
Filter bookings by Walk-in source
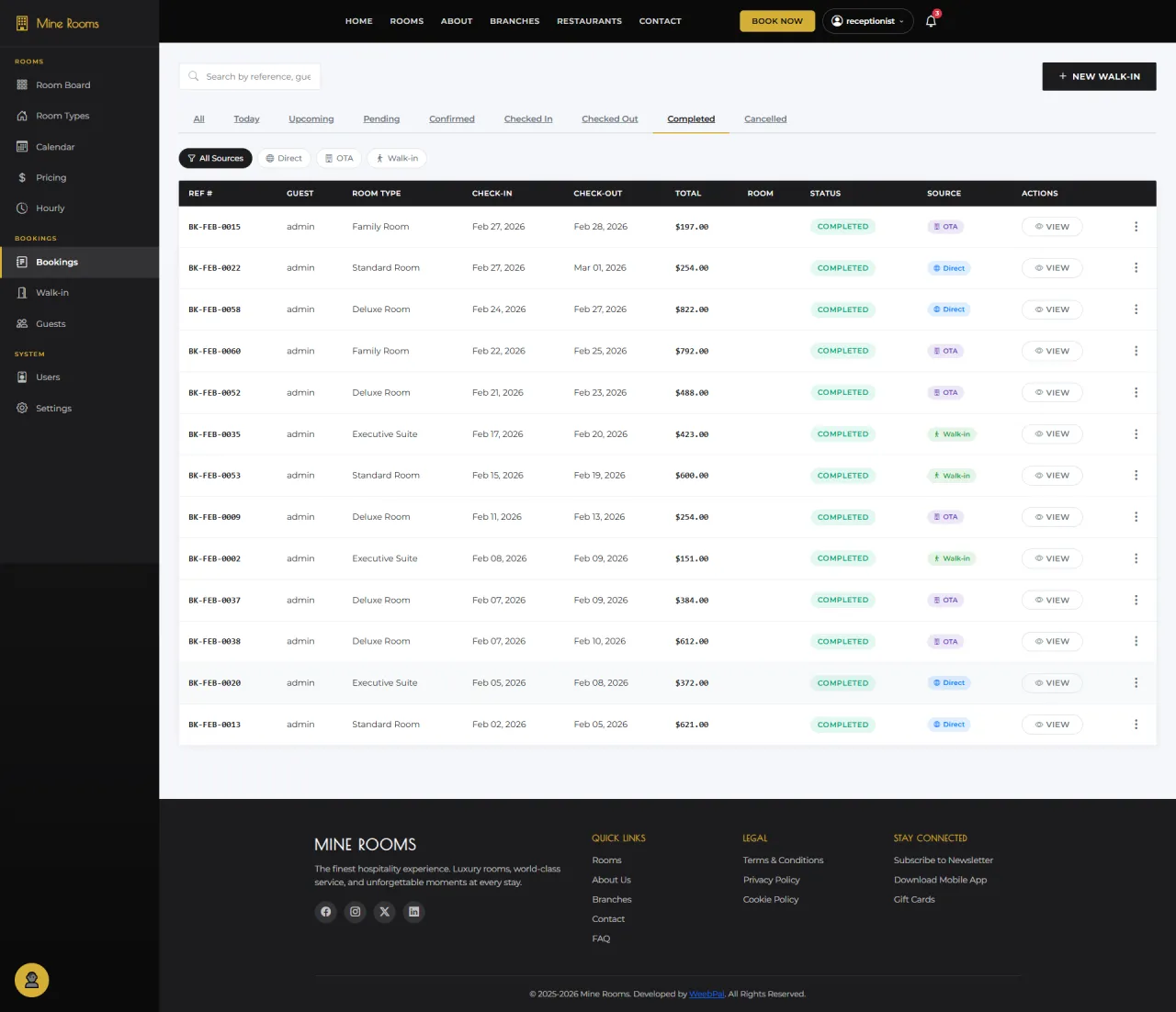point(397,158)
